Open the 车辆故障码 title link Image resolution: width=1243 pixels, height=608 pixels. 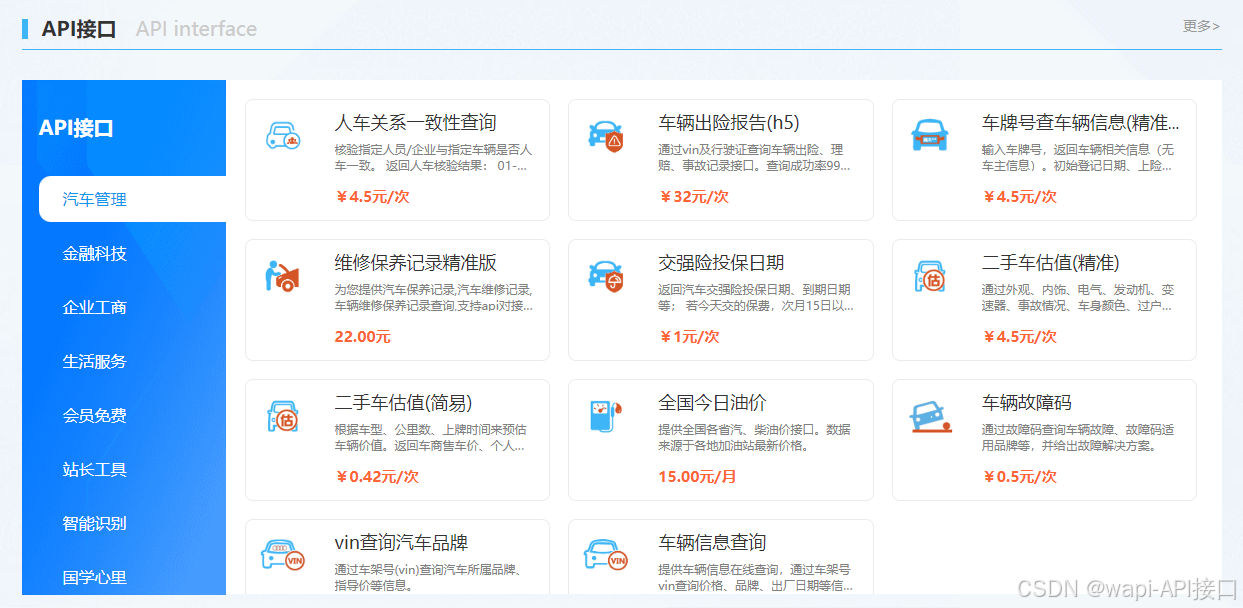(x=1027, y=403)
